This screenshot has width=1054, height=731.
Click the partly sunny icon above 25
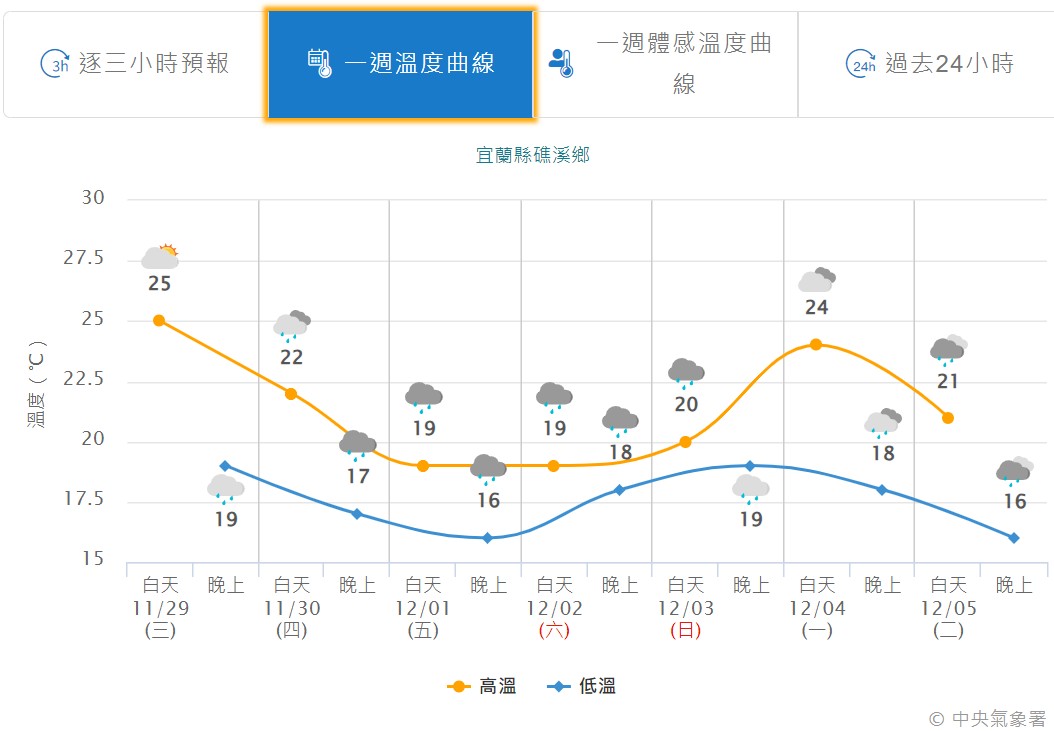160,257
